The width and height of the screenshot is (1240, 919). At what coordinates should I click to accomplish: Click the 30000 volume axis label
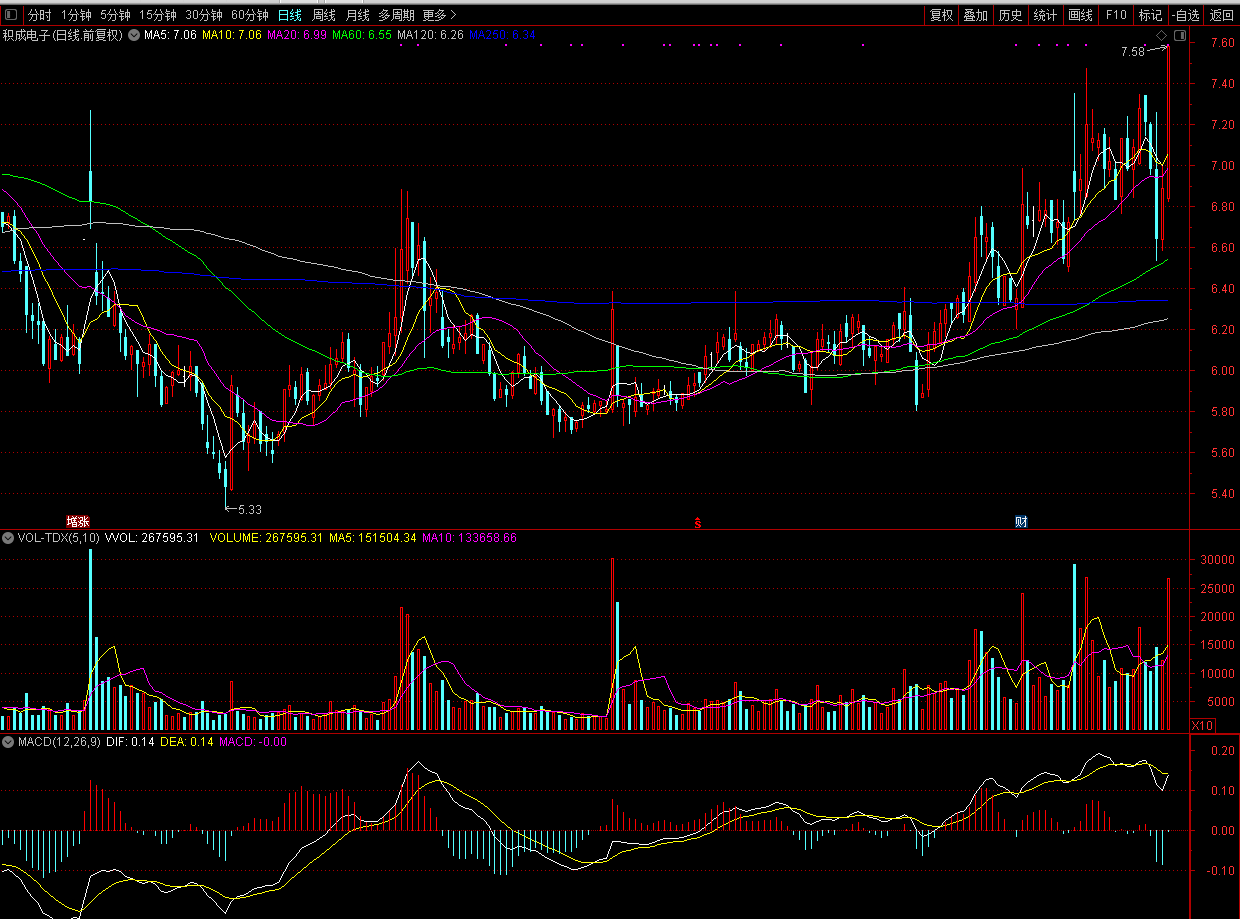(x=1218, y=560)
